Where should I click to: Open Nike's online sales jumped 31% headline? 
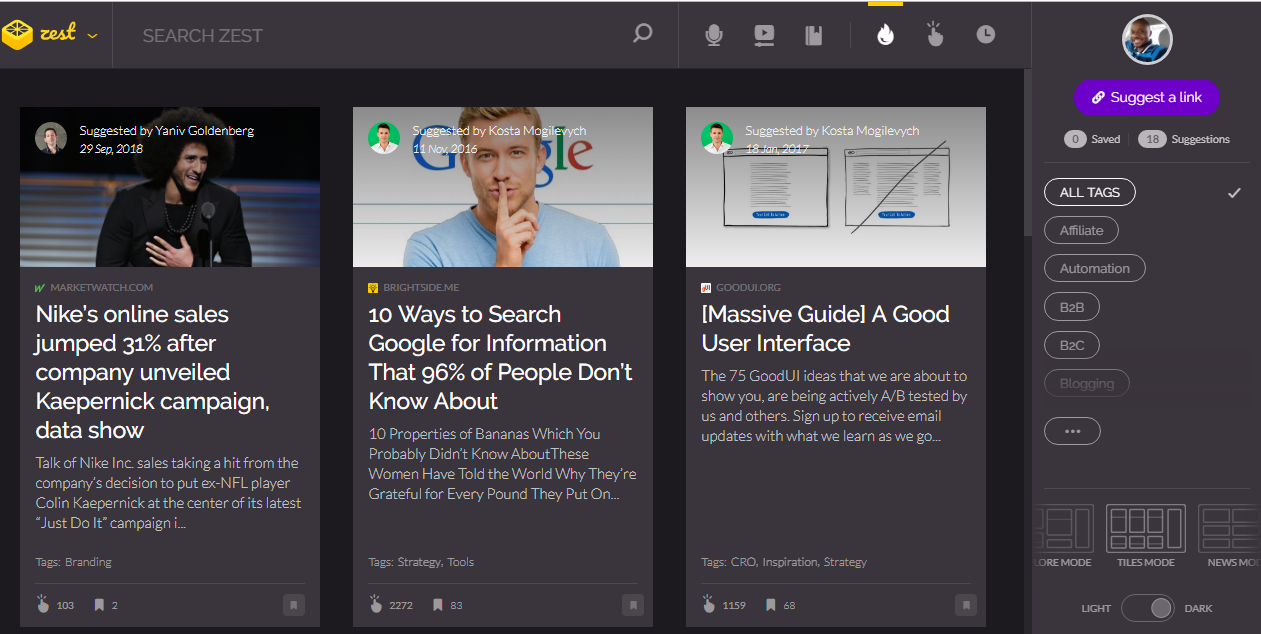pos(152,372)
